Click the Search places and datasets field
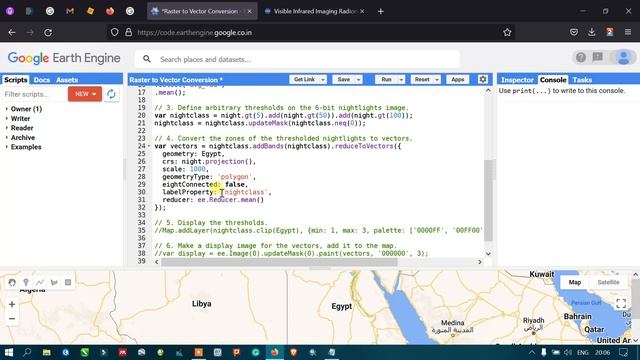This screenshot has width=640, height=360. tap(297, 59)
